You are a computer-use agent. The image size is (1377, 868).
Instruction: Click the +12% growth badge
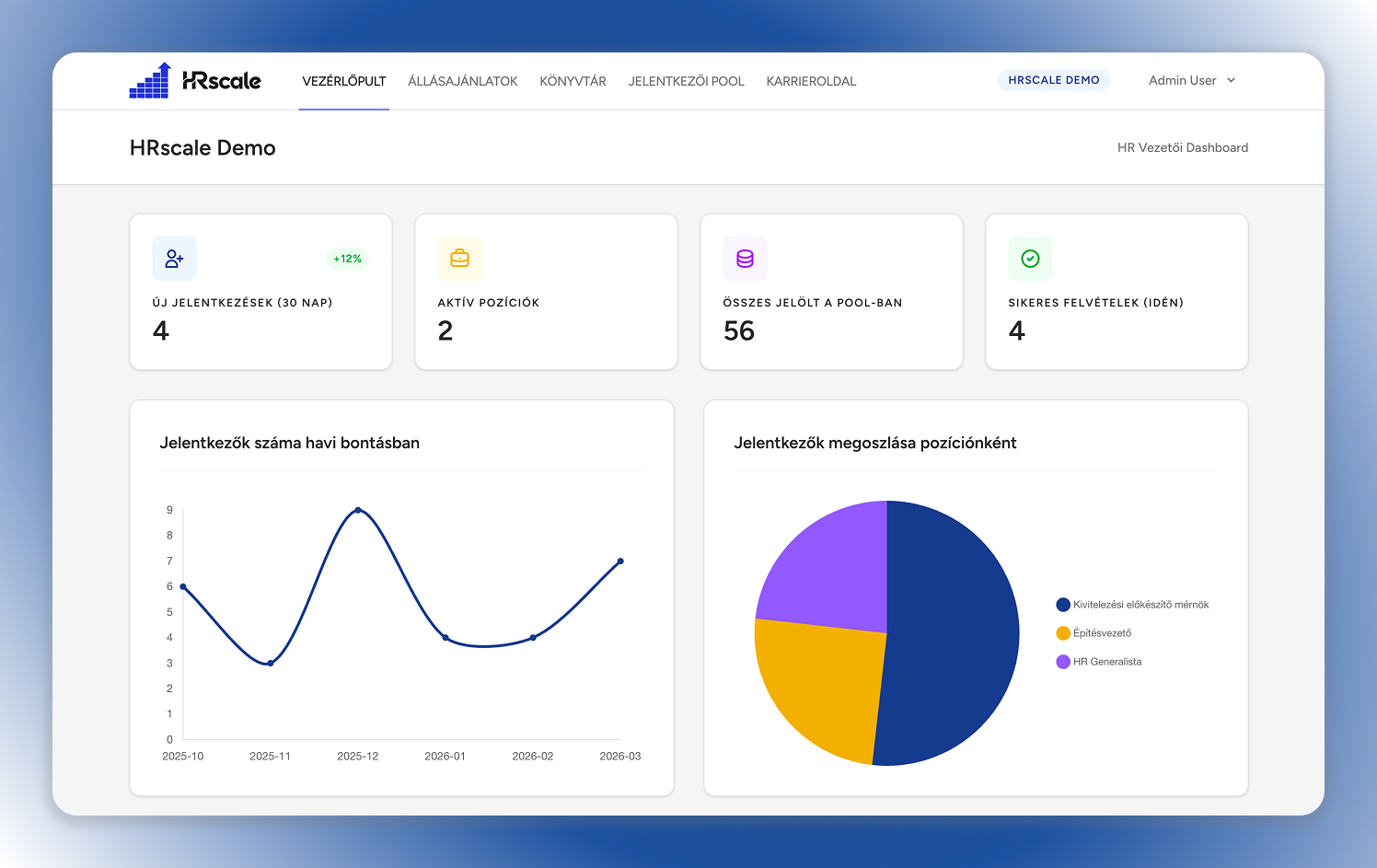click(347, 259)
